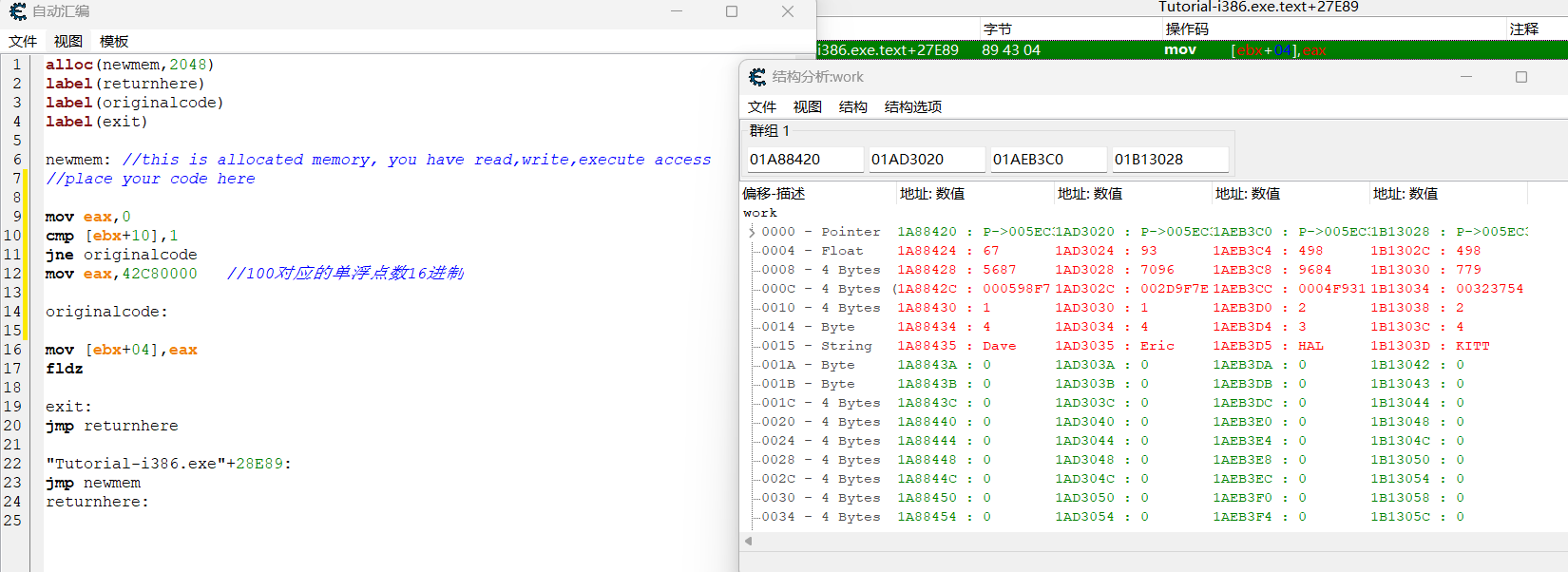Click left scroll arrow in structure list
Viewport: 1568px width, 572px height.
click(749, 541)
